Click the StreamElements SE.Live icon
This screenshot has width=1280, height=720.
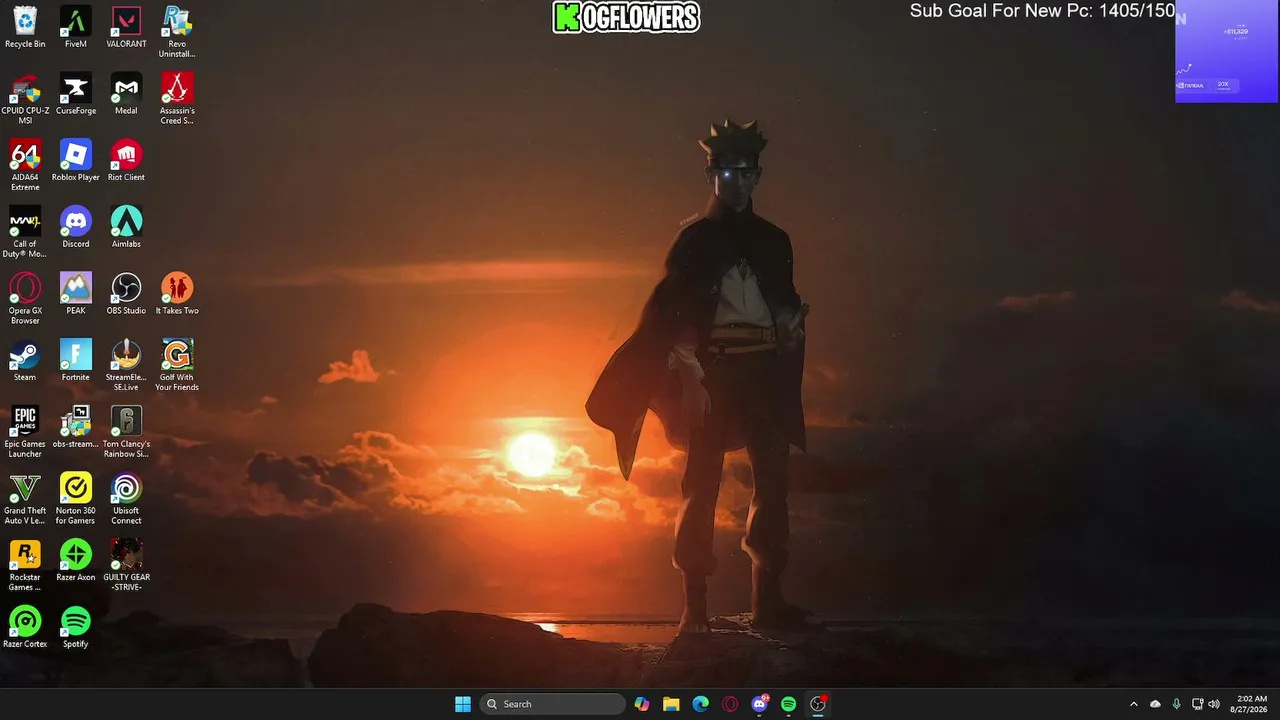(x=126, y=366)
